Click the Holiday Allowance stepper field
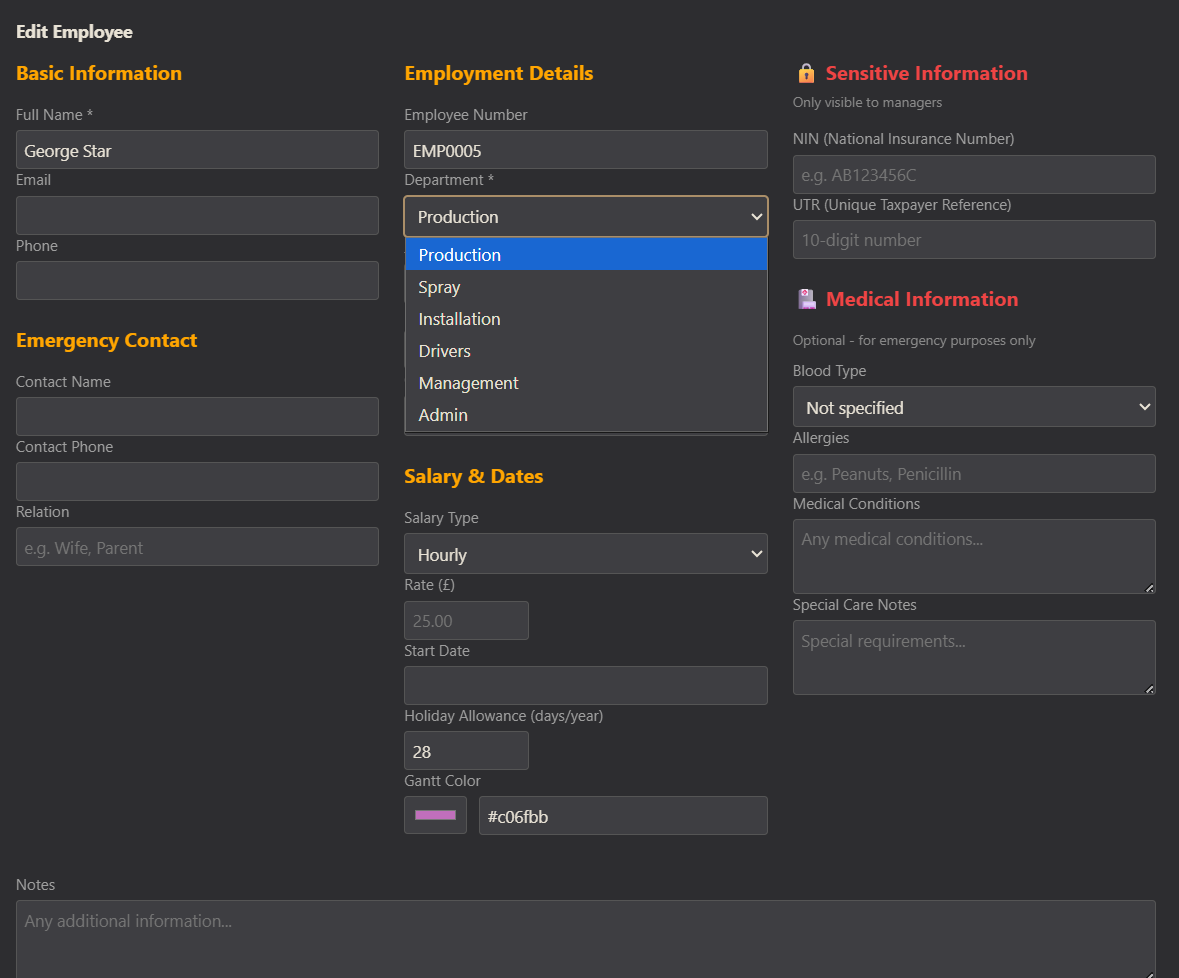 coord(466,751)
